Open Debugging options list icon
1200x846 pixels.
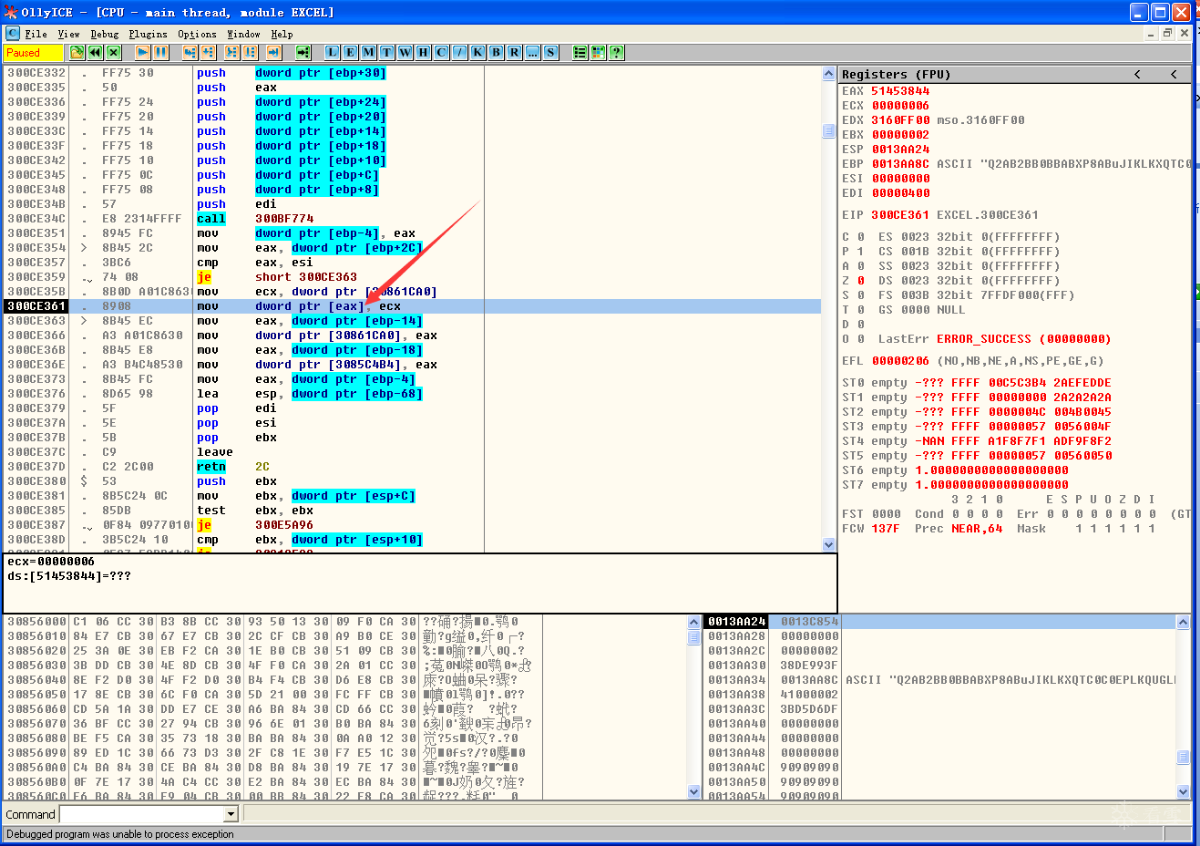pyautogui.click(x=580, y=52)
